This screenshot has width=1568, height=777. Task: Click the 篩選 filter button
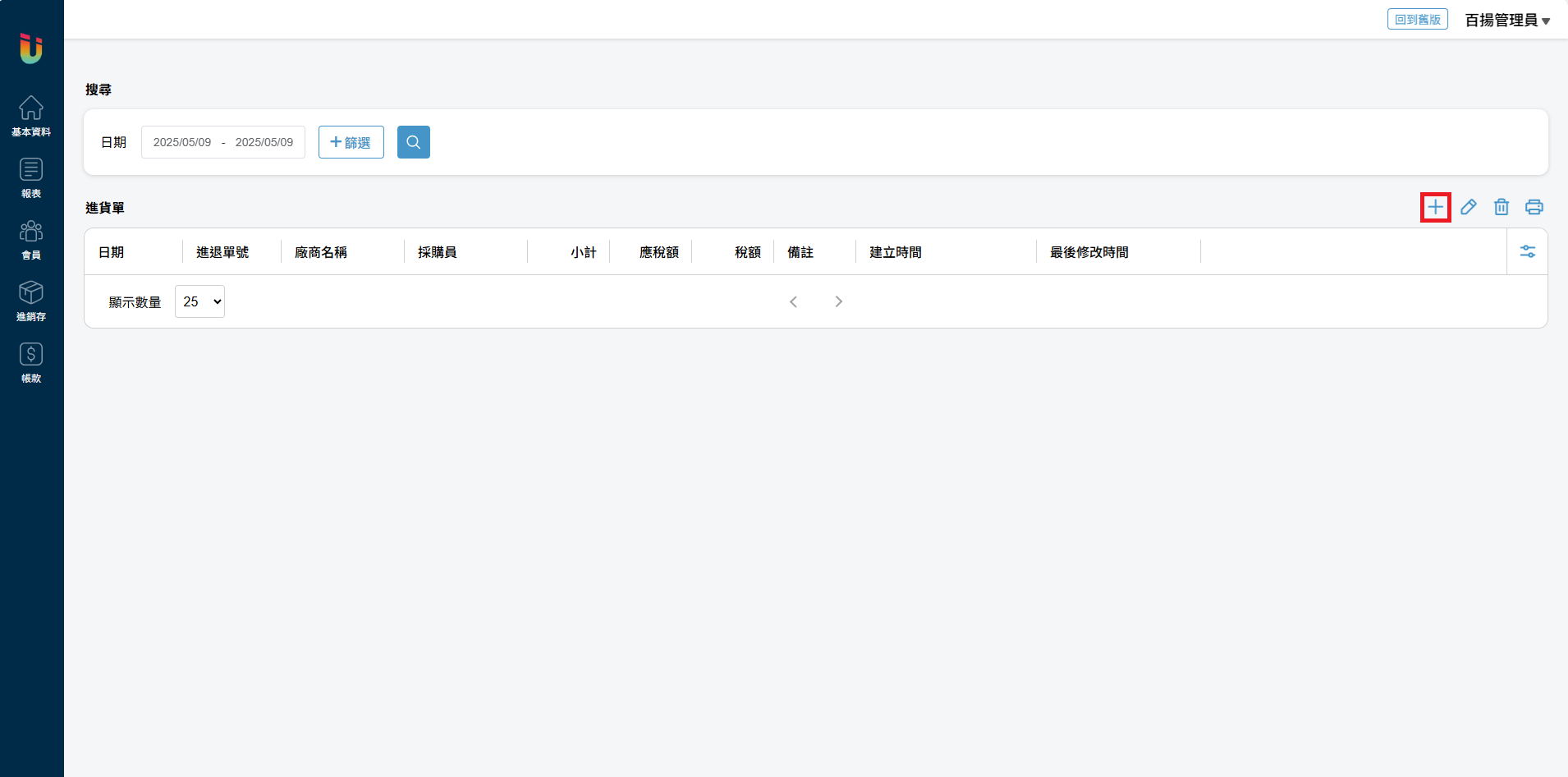coord(351,142)
